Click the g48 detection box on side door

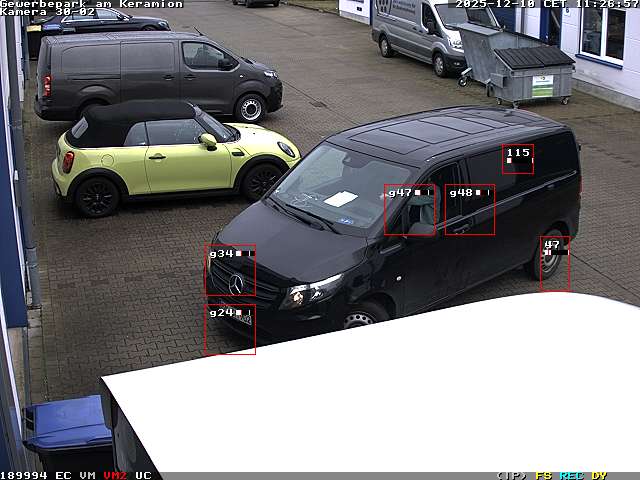[x=470, y=210]
